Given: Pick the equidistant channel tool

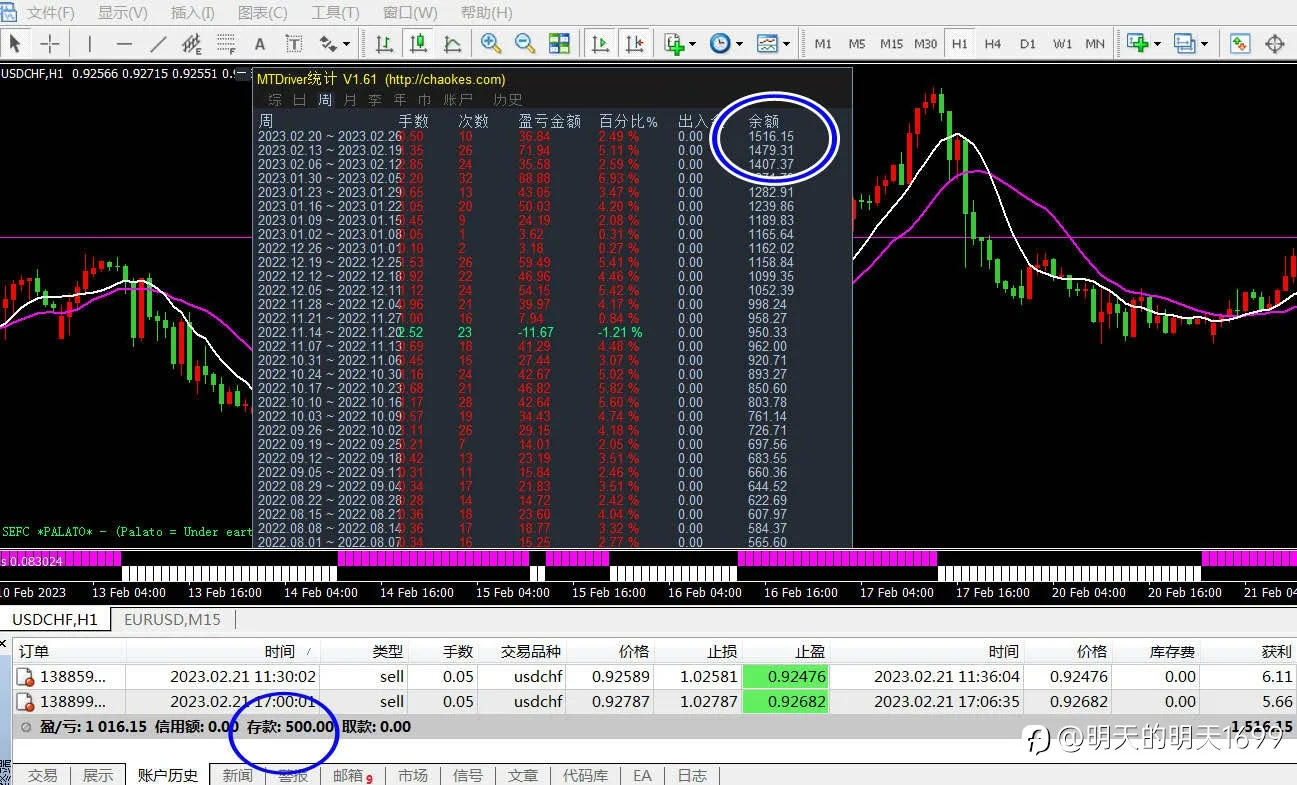Looking at the screenshot, I should point(192,44).
